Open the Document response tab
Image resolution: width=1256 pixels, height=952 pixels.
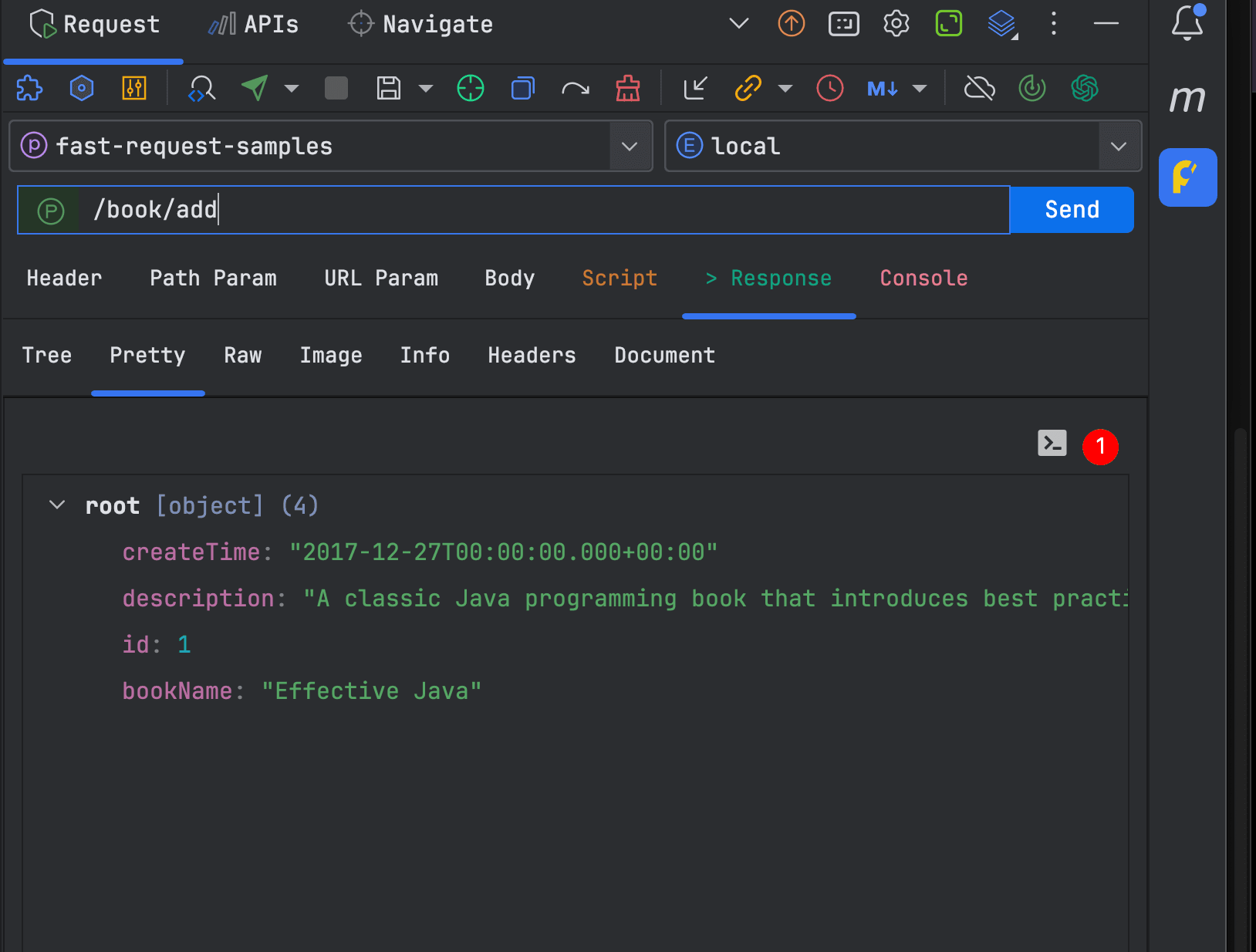(665, 356)
